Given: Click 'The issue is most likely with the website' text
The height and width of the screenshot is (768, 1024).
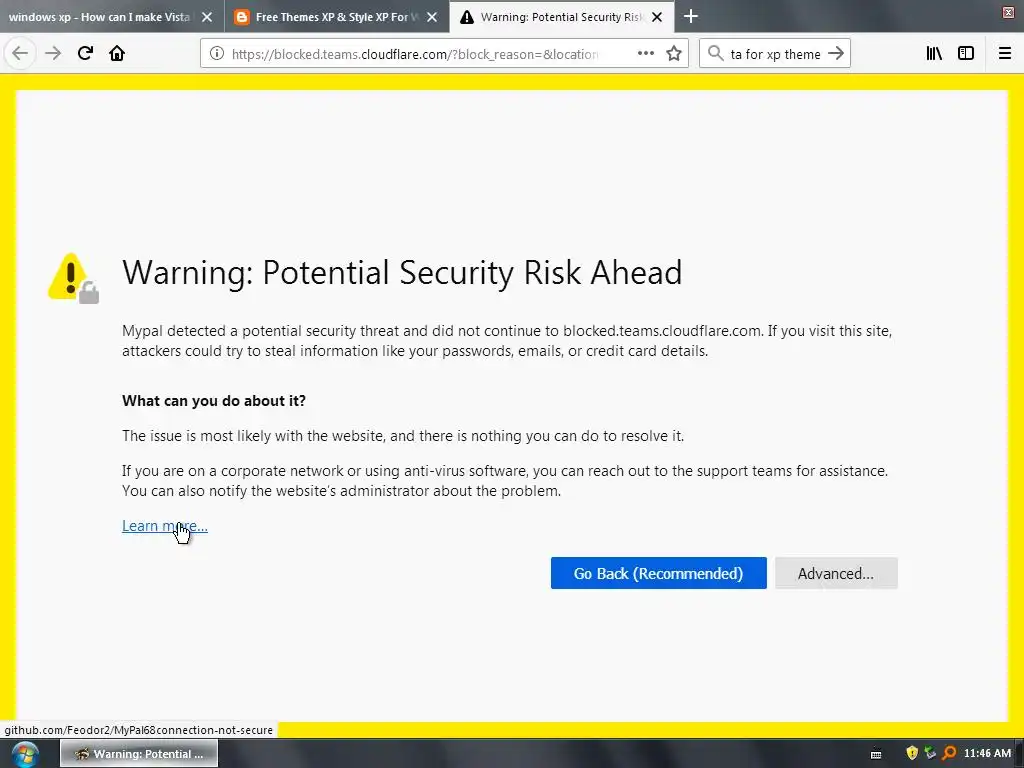Looking at the screenshot, I should coord(403,436).
